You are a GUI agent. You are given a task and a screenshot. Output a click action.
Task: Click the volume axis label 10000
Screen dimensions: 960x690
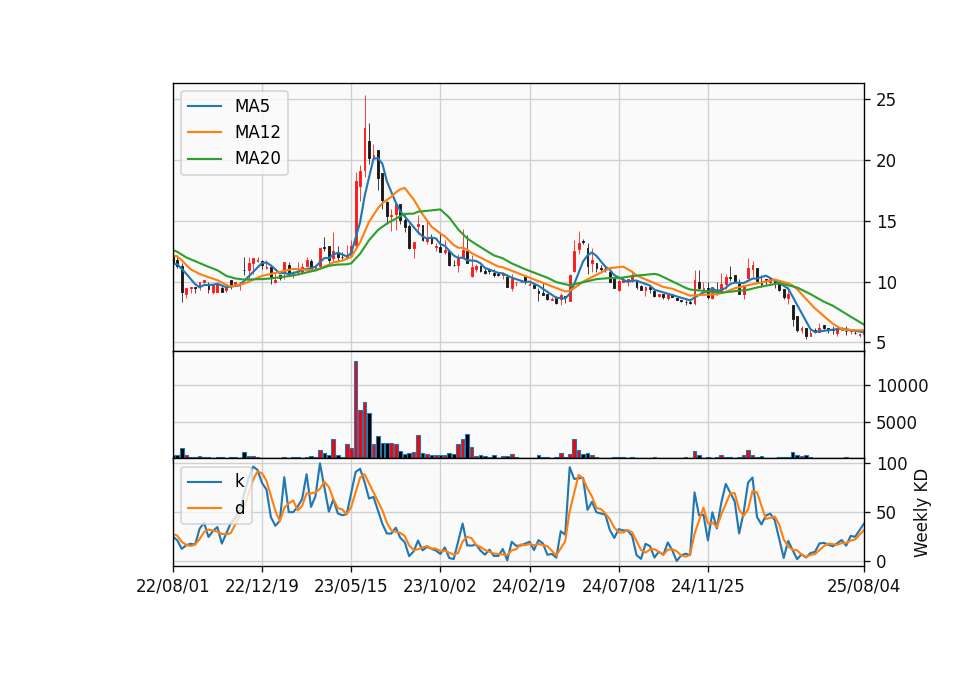pos(902,386)
